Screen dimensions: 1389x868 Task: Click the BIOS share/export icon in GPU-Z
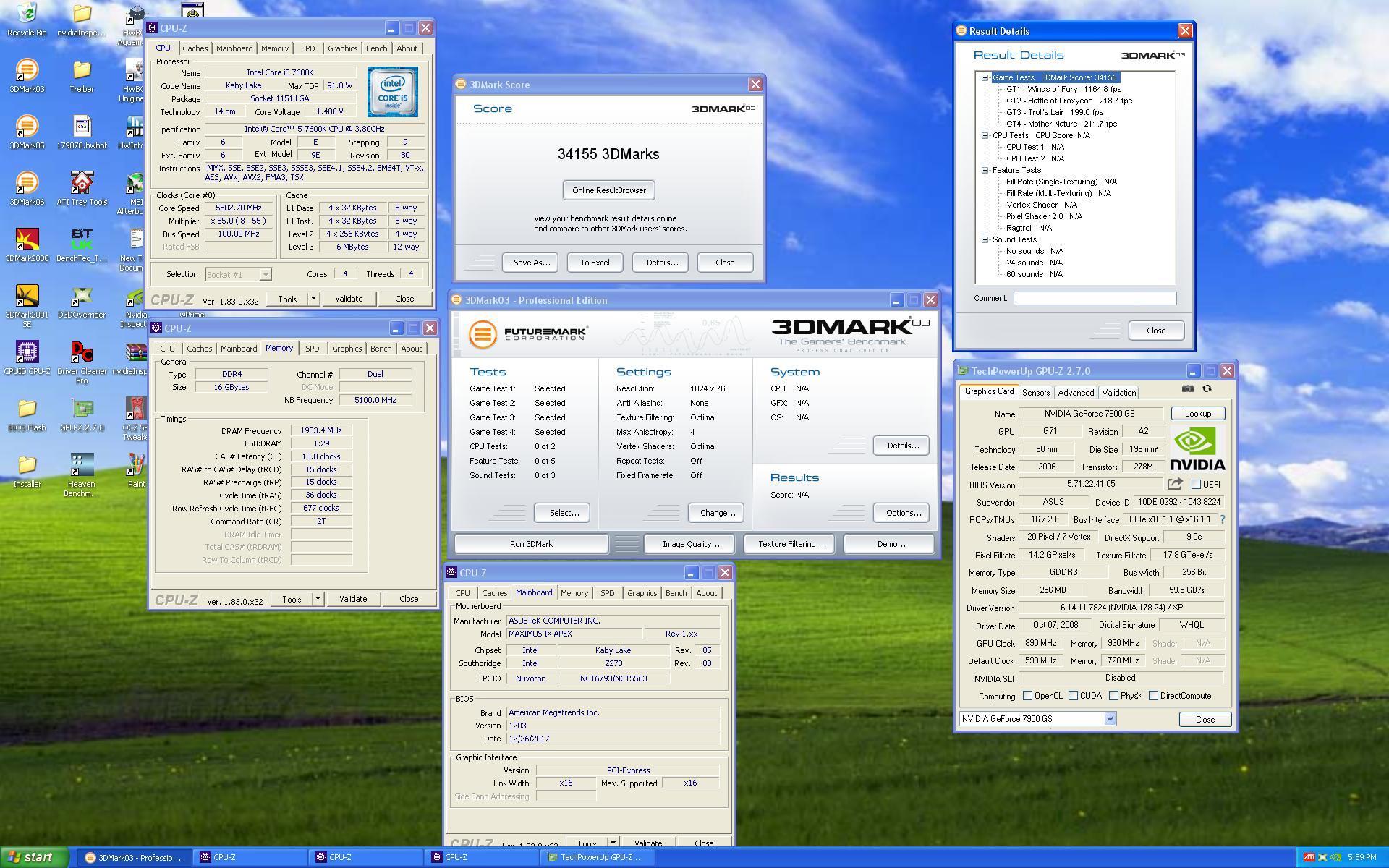pyautogui.click(x=1175, y=484)
